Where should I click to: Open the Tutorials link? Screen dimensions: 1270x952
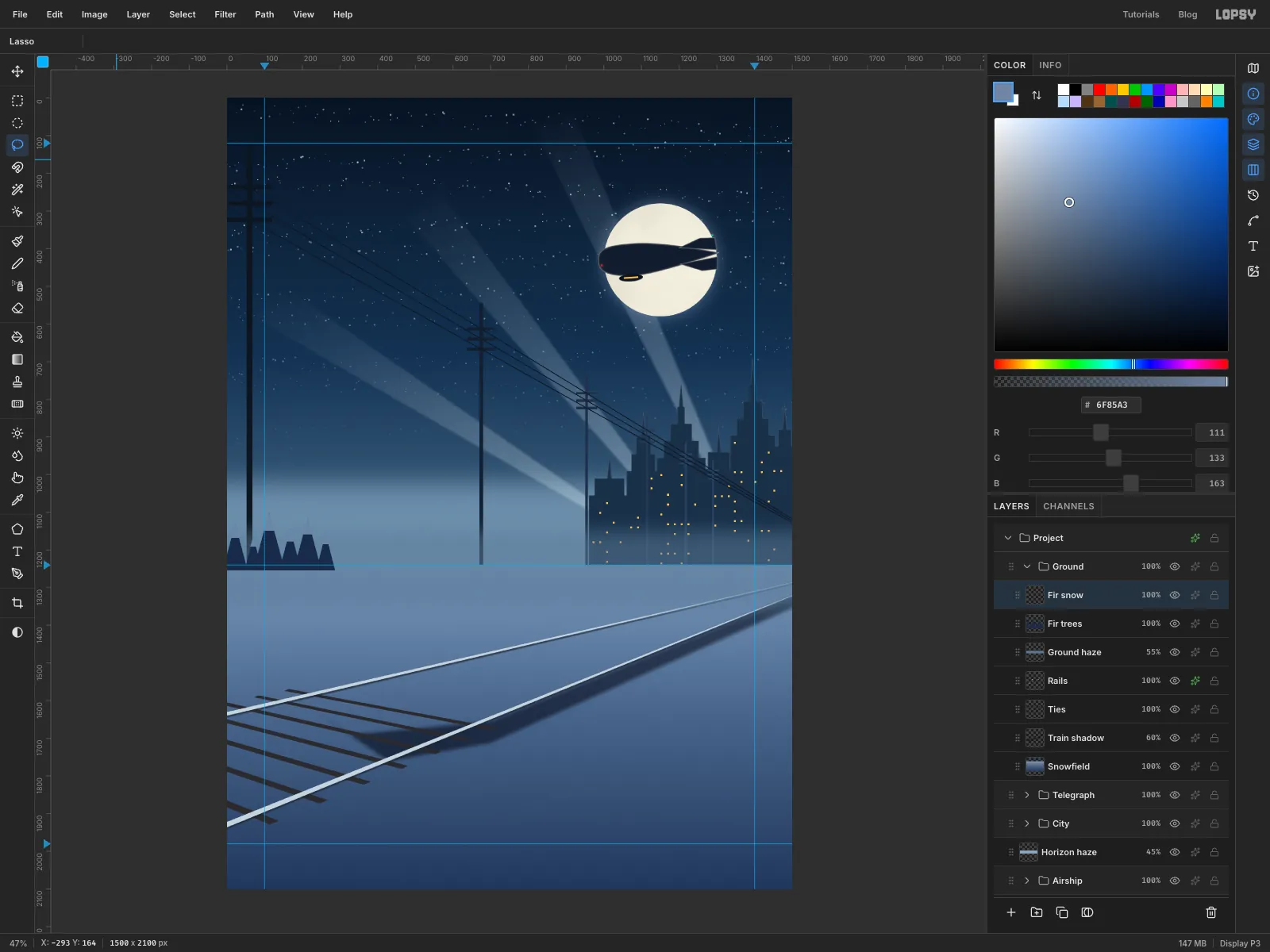[x=1141, y=14]
